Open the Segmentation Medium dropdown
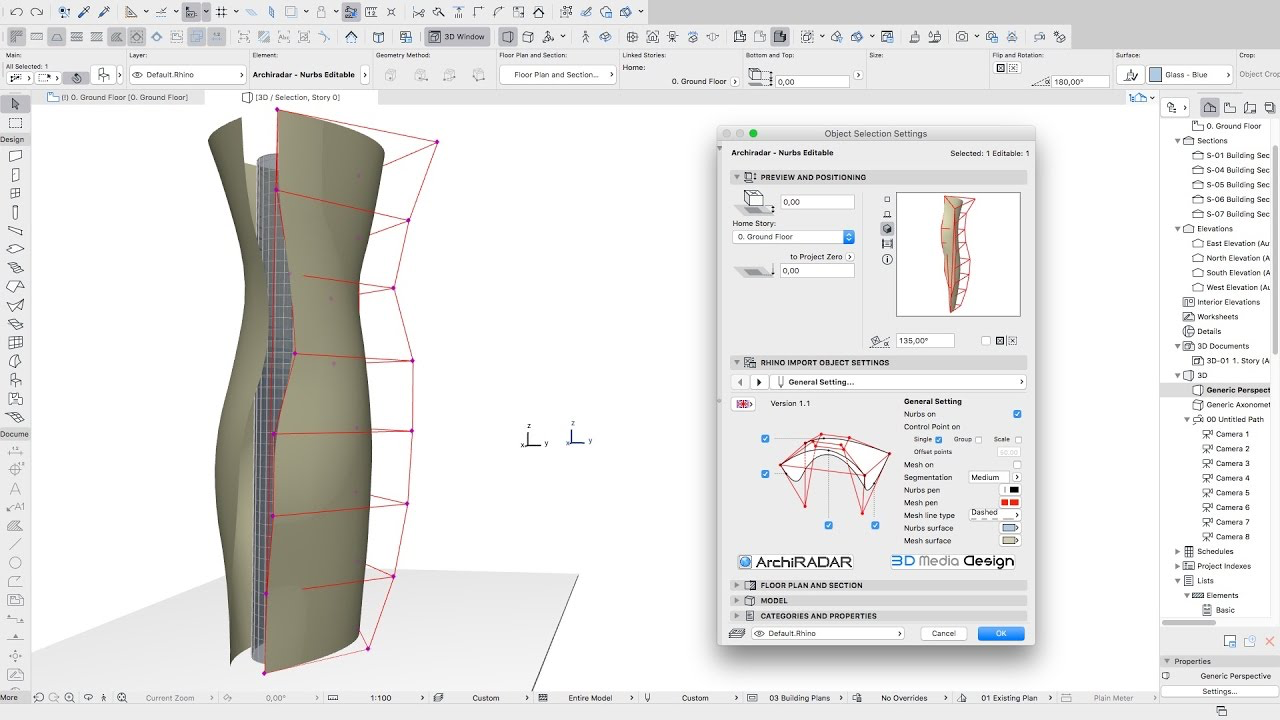The height and width of the screenshot is (720, 1280). [994, 477]
